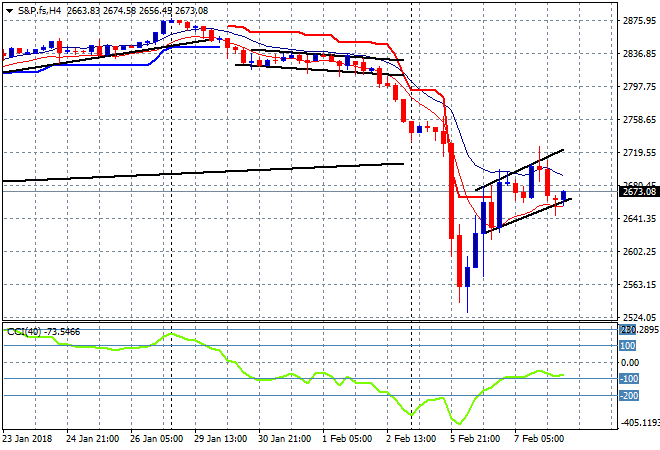Click the 29 Jan 13:00 time label
The width and height of the screenshot is (660, 450).
pyautogui.click(x=221, y=439)
